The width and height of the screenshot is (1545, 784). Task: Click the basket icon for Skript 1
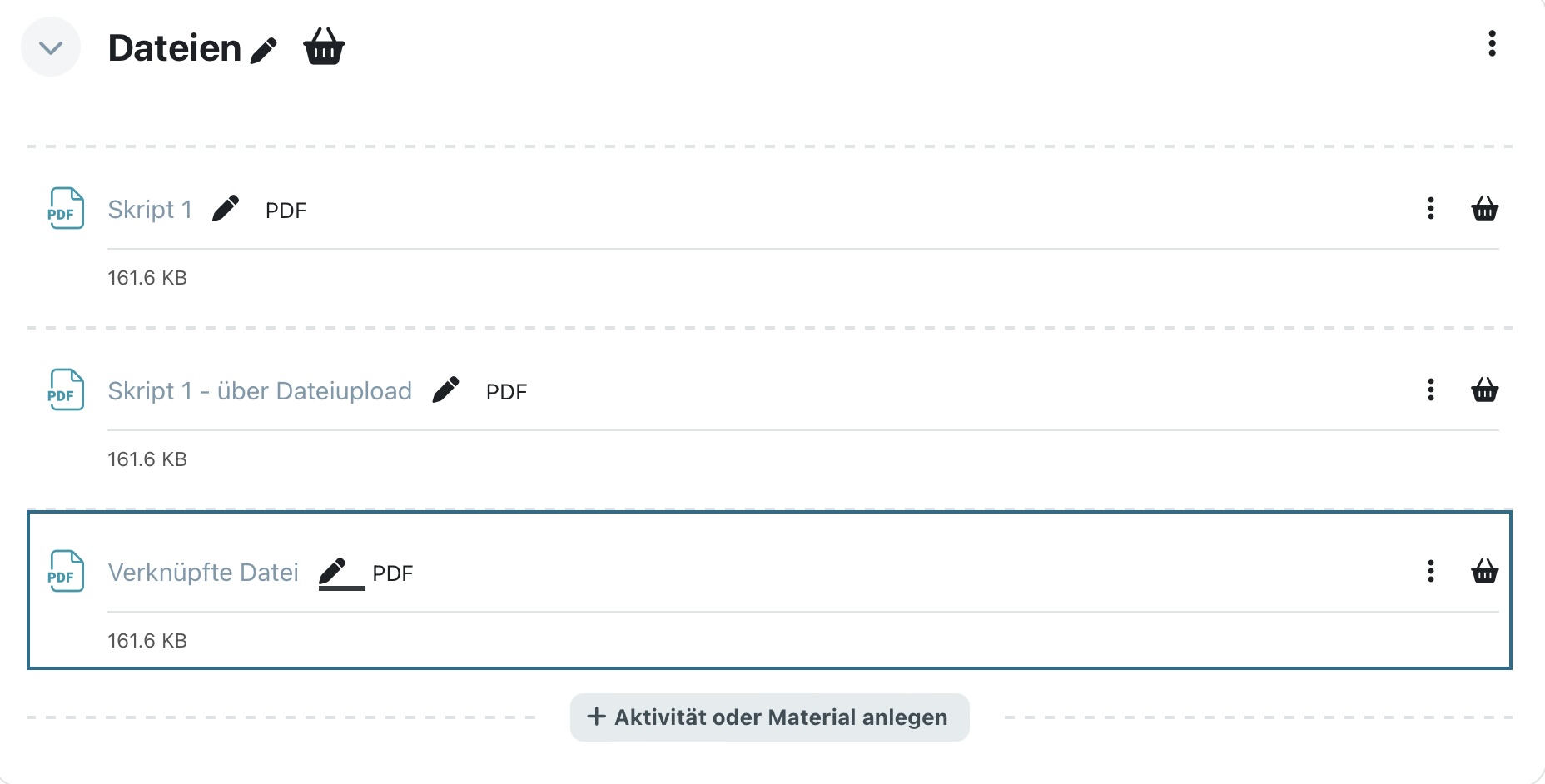click(1485, 208)
